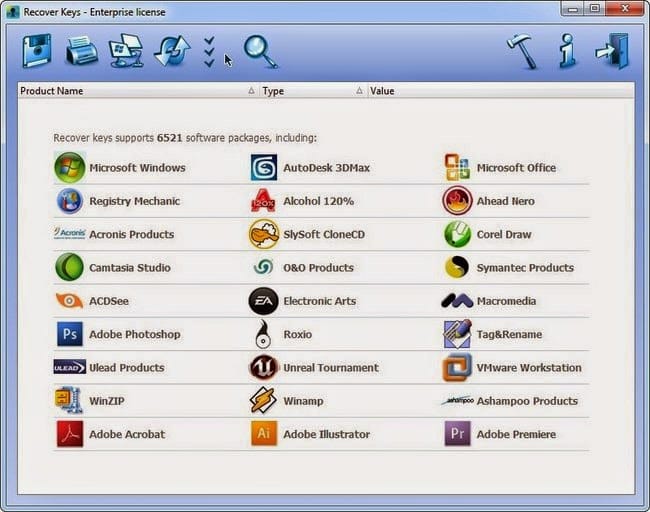This screenshot has height=512, width=650.
Task: Click the 'VMware Workstation' text label
Action: pyautogui.click(x=529, y=368)
